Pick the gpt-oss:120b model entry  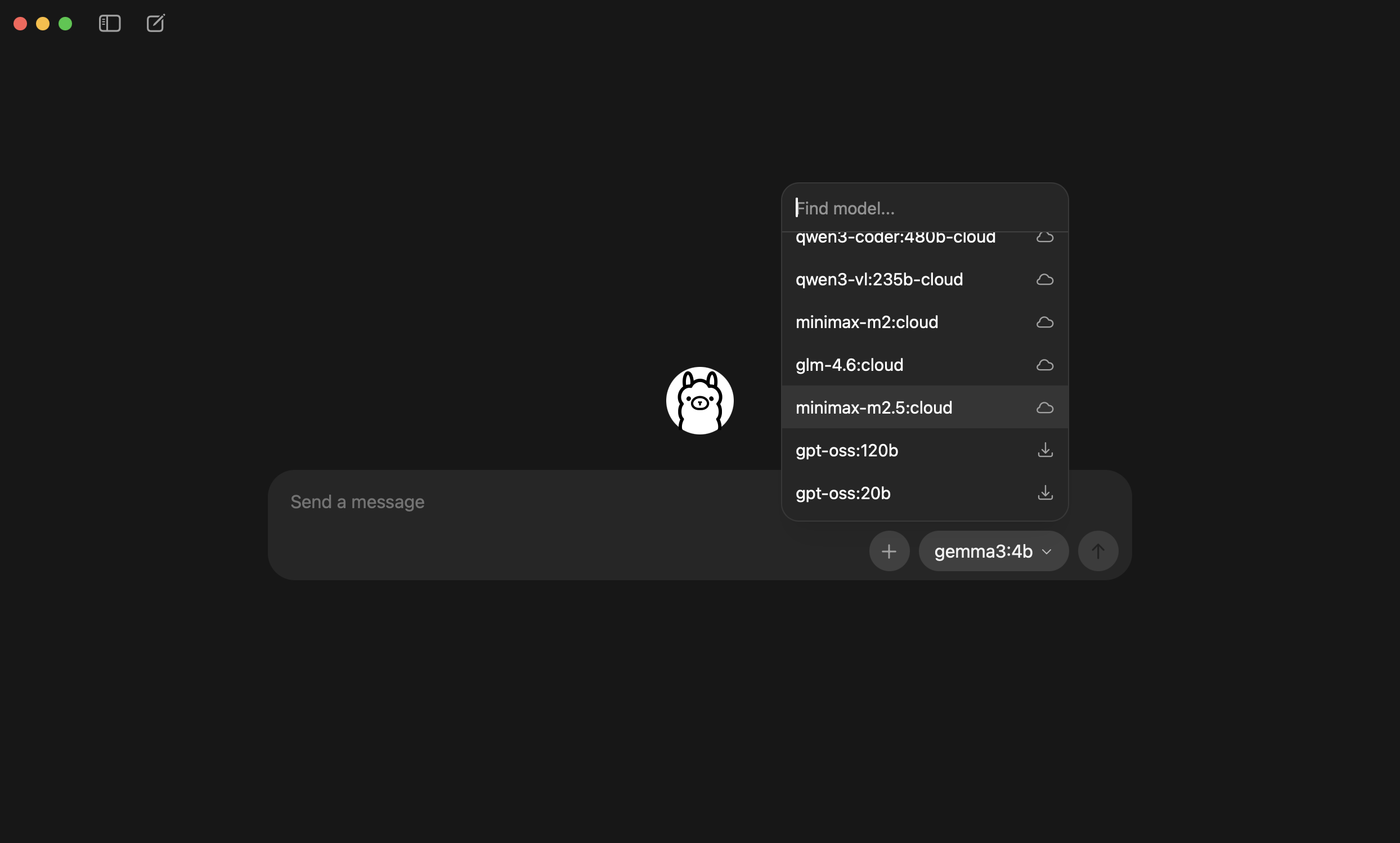click(x=925, y=450)
